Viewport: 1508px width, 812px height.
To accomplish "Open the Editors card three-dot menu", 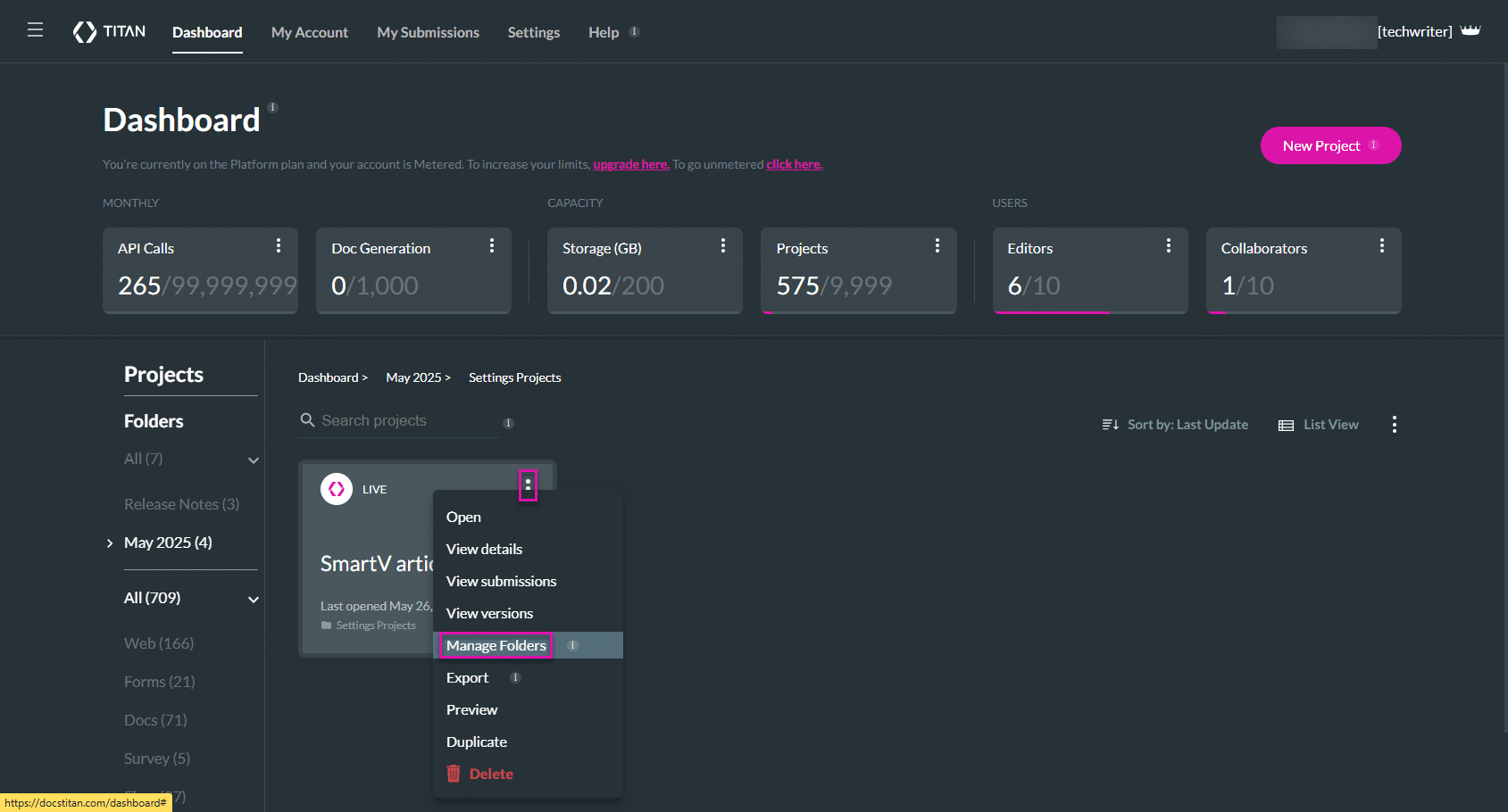I will point(1168,245).
